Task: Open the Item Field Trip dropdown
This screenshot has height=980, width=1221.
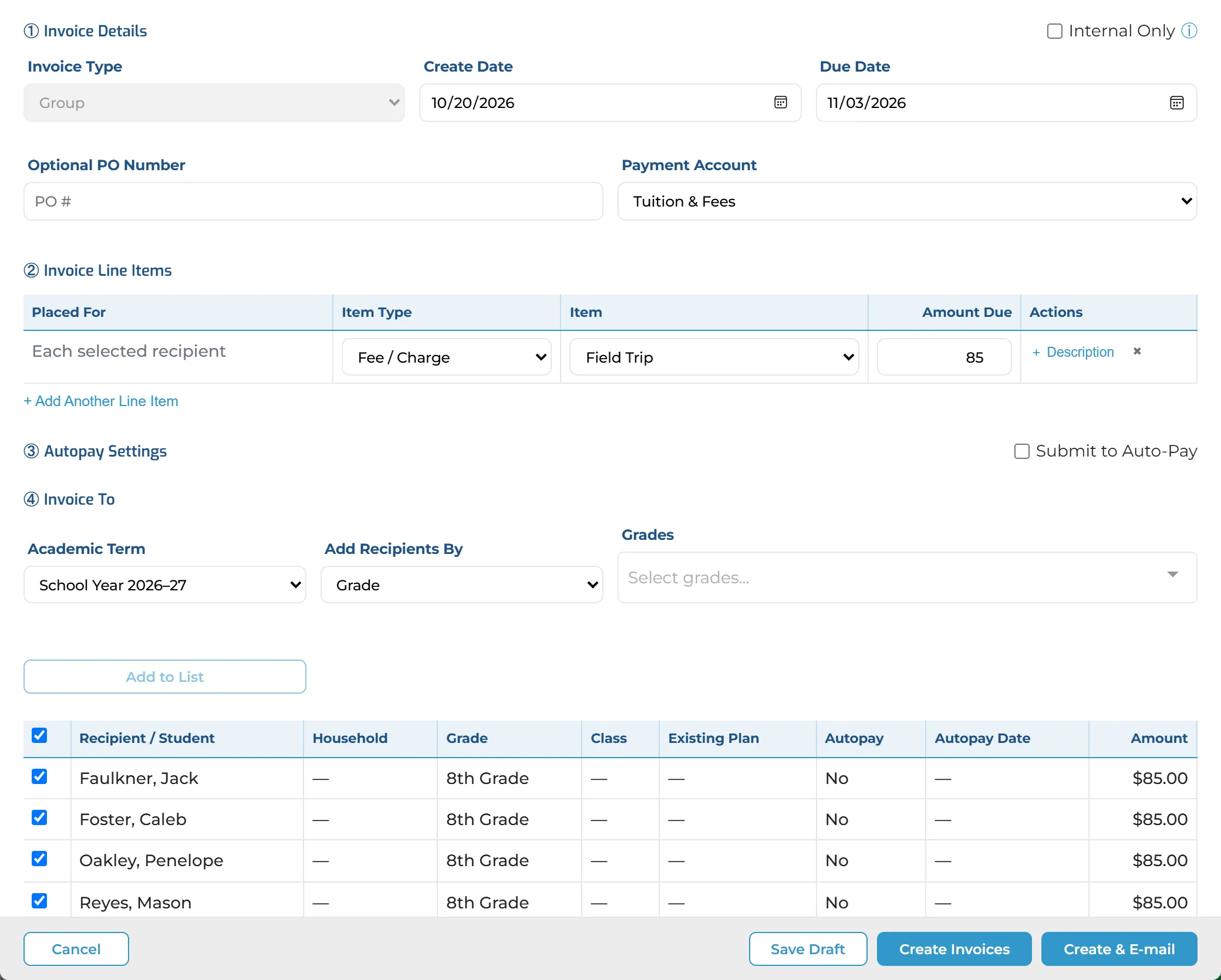Action: pyautogui.click(x=714, y=357)
